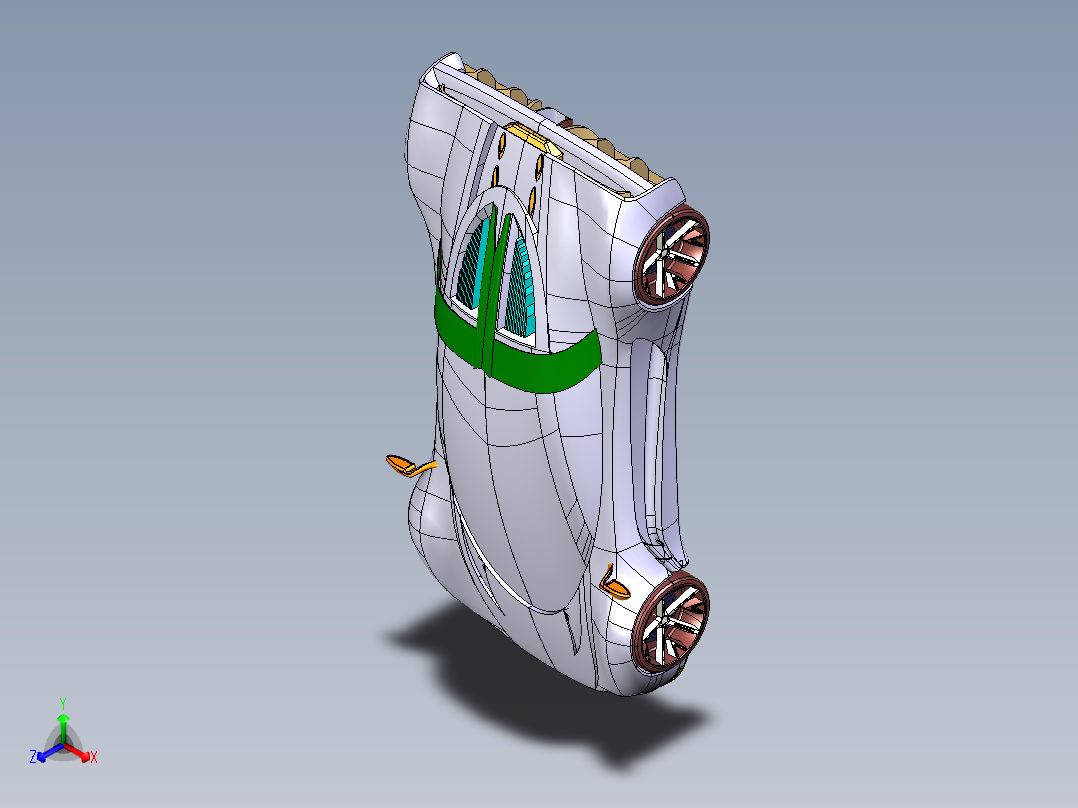
Task: Click the red X axis arrow on the triad
Action: coord(85,756)
